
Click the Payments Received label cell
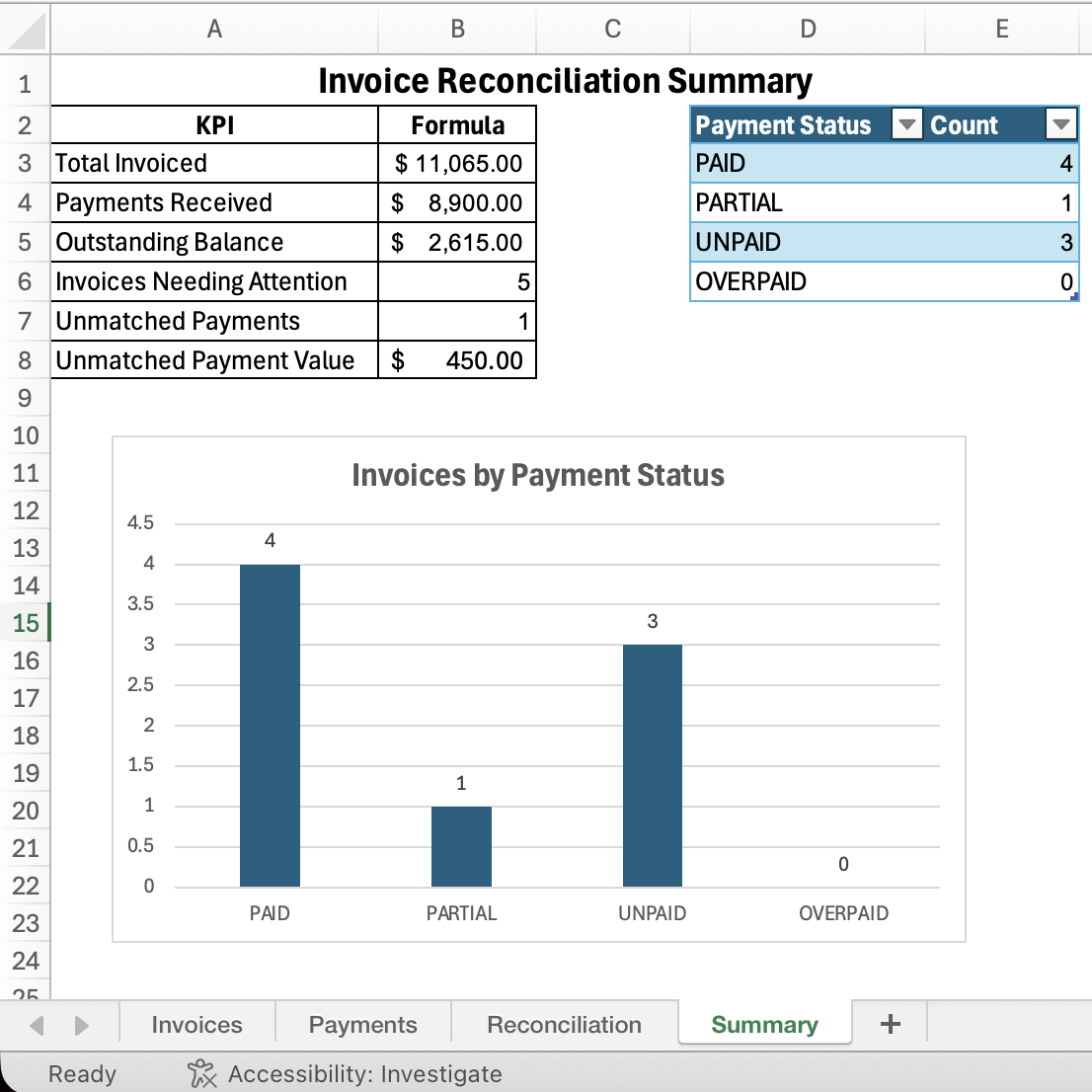[x=214, y=202]
